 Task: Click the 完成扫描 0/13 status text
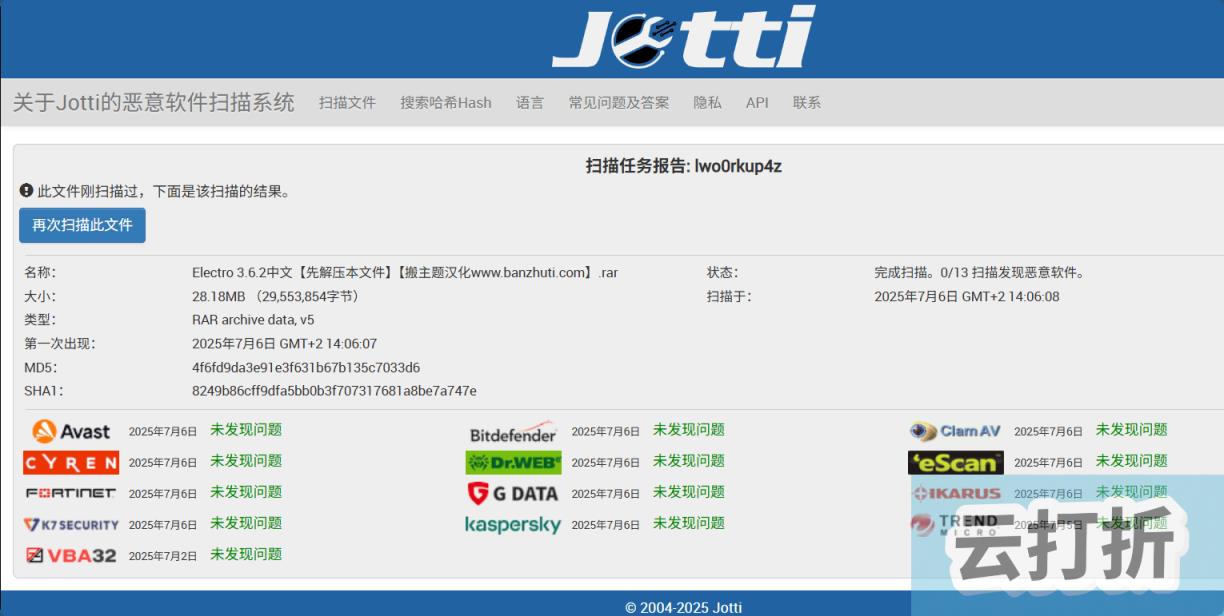coord(979,272)
